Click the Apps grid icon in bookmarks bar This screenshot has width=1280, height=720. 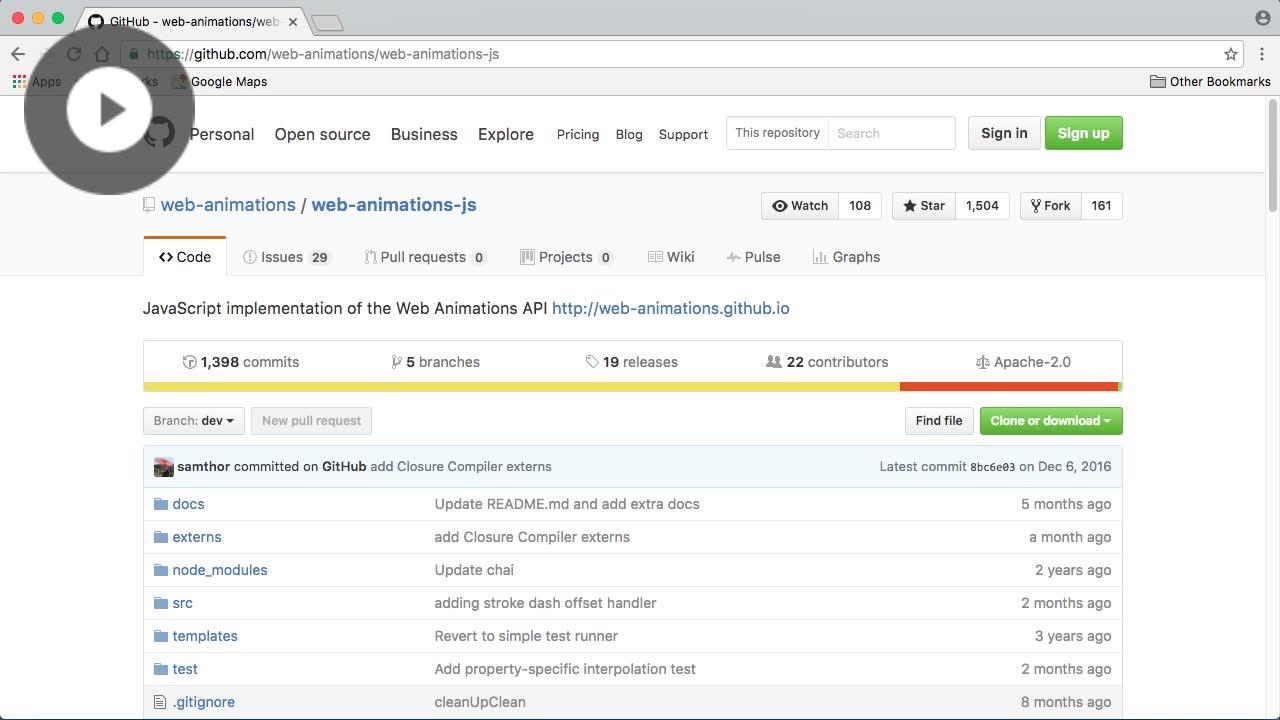coord(19,82)
